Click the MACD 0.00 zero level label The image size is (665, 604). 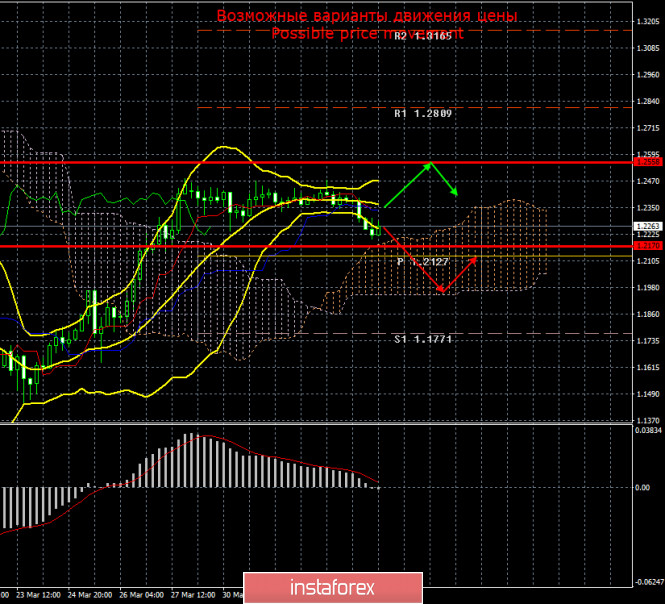click(x=642, y=487)
